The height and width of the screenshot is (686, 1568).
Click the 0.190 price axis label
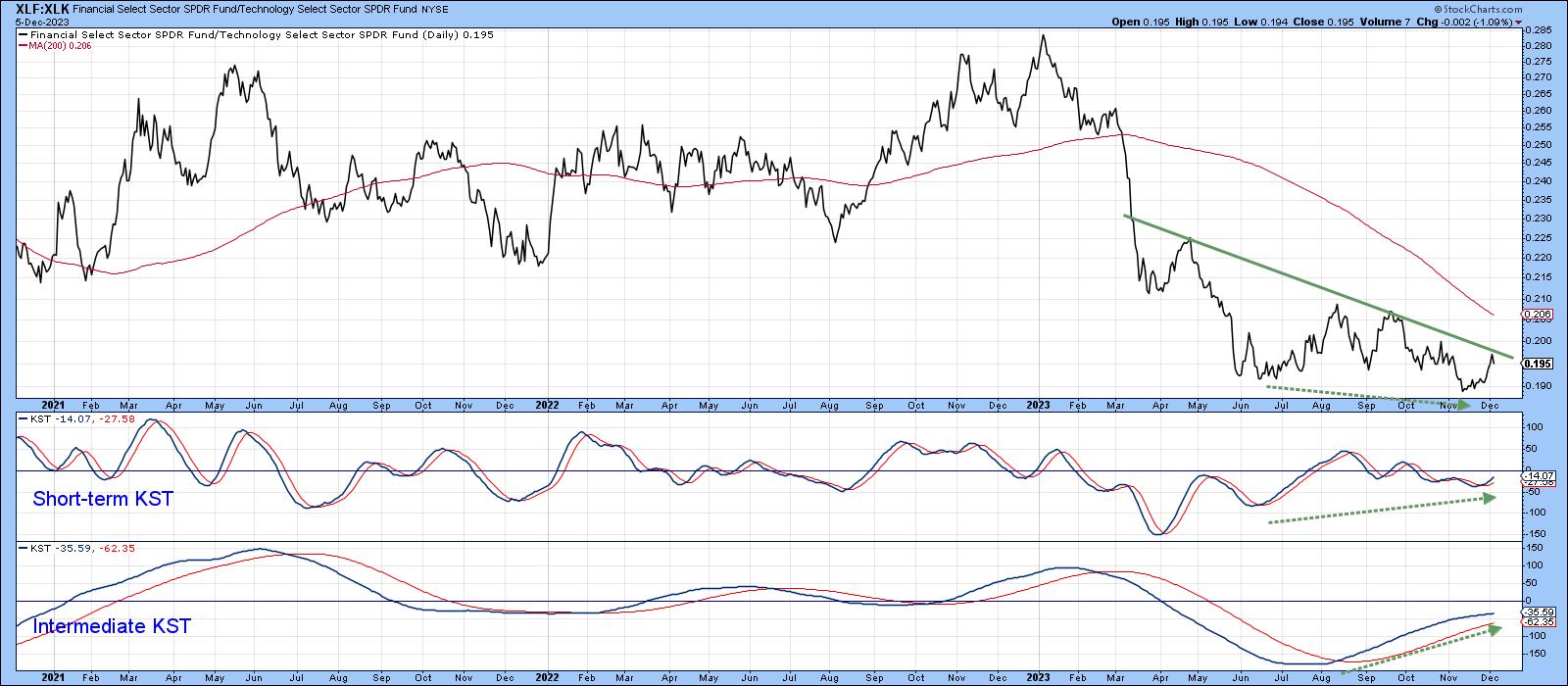coord(1538,386)
